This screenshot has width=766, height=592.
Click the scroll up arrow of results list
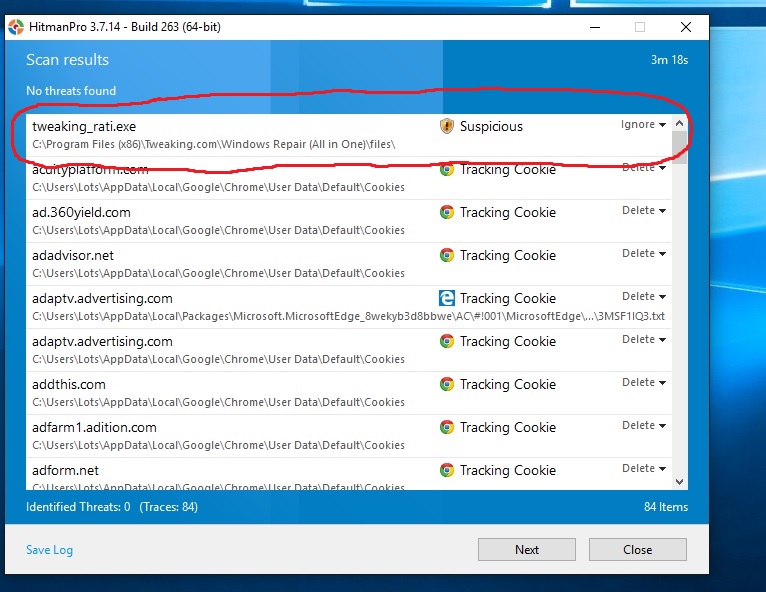coord(680,124)
